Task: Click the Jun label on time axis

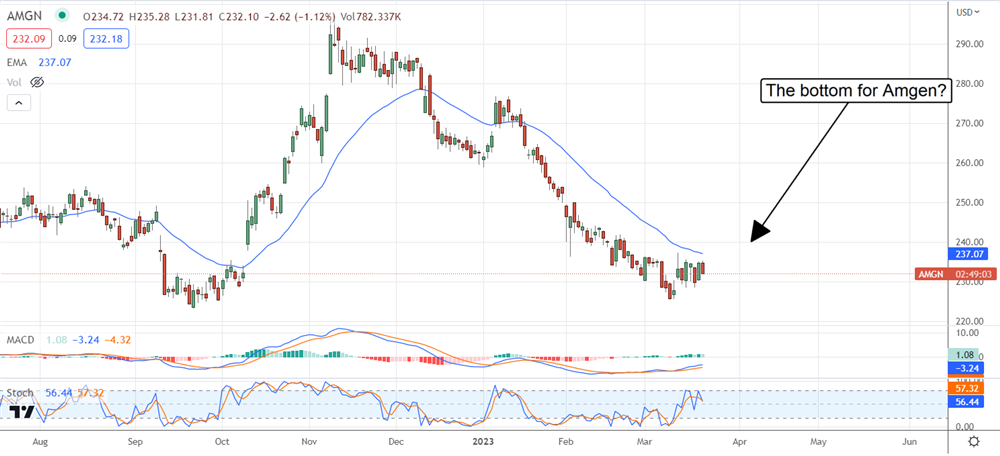Action: click(x=910, y=441)
